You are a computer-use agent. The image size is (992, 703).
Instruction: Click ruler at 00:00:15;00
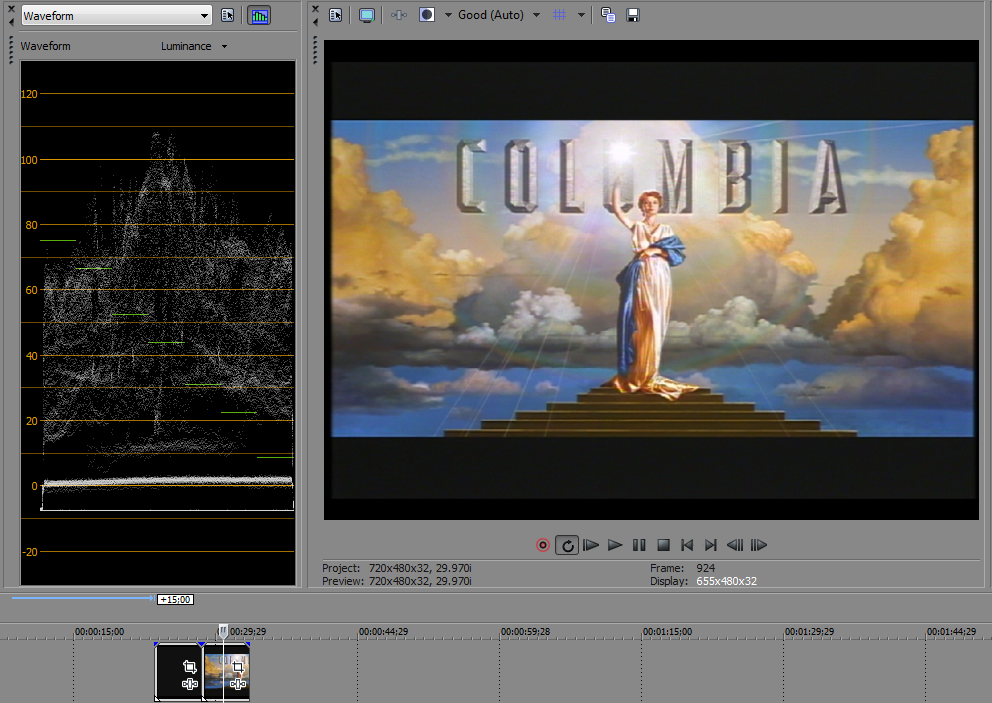(99, 631)
